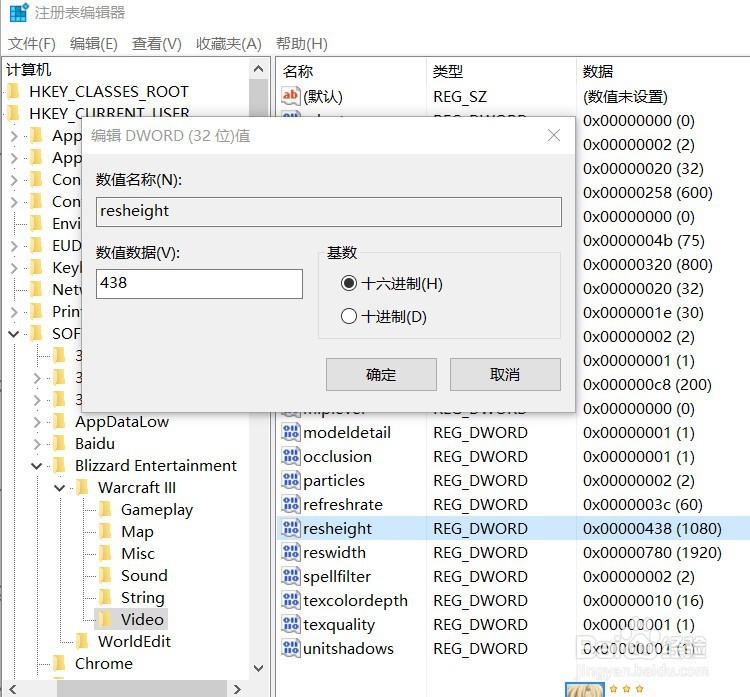Collapse the SOF... software tree node

(13, 333)
